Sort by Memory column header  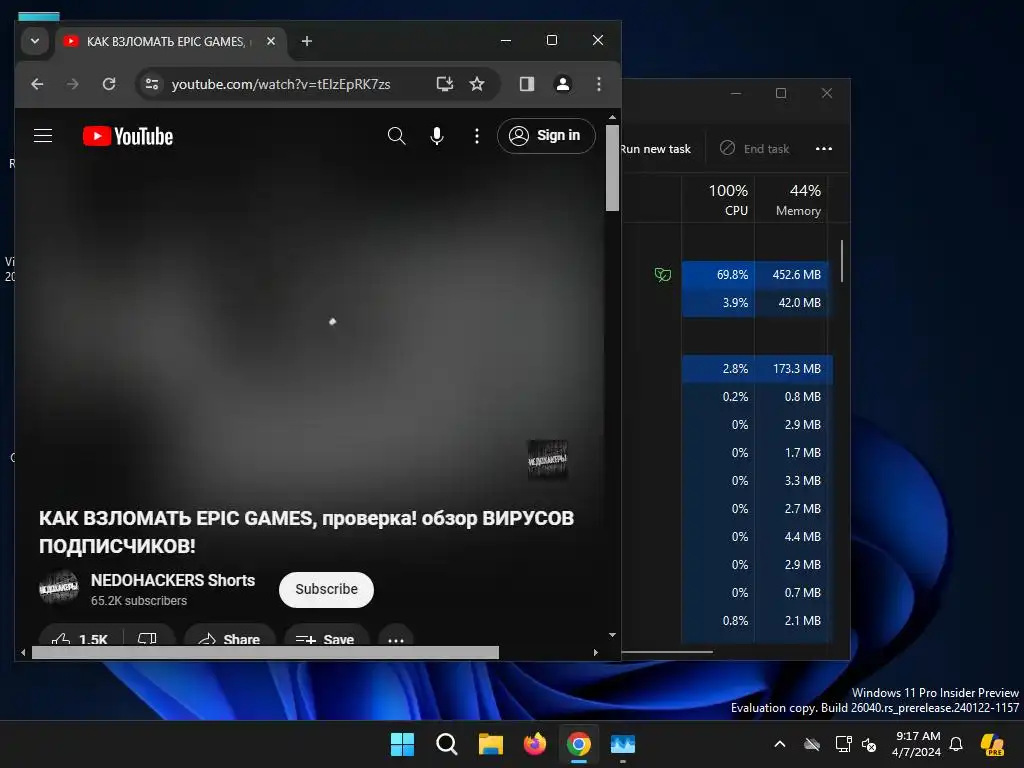tap(791, 199)
